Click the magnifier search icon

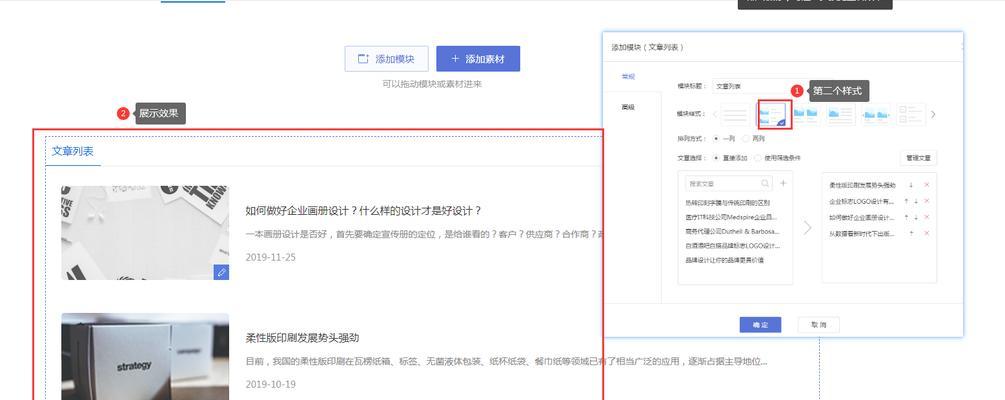[x=765, y=184]
